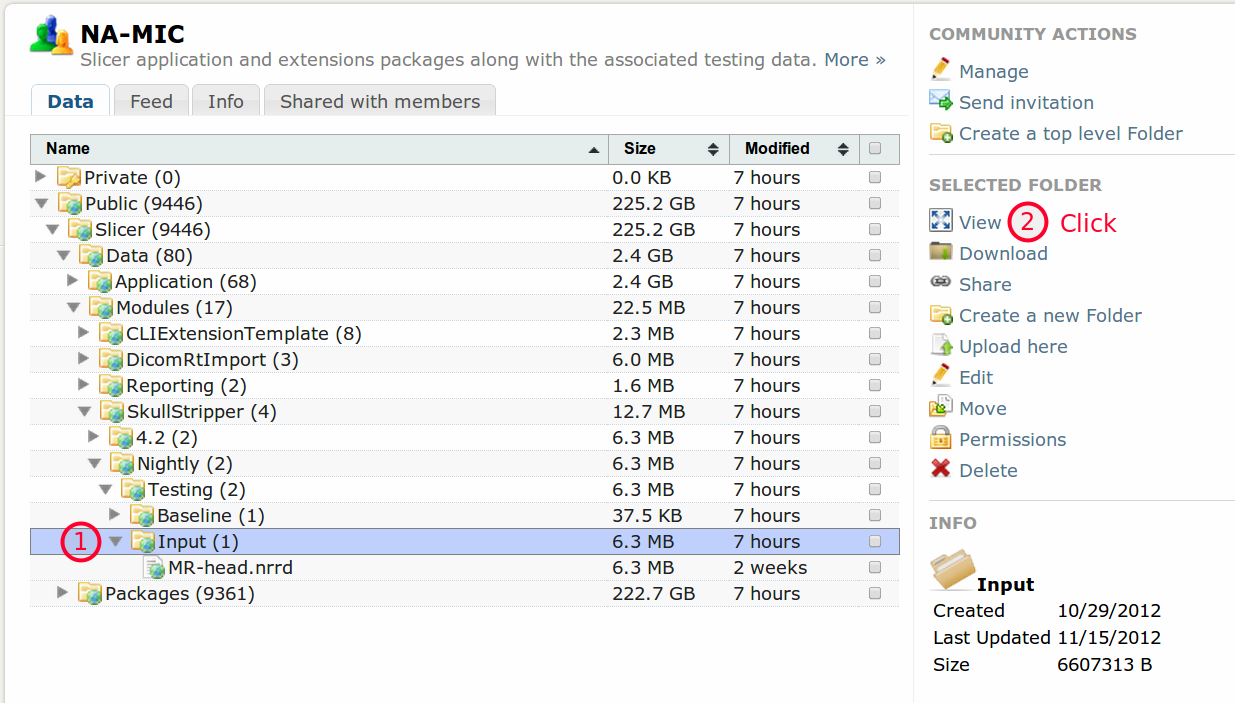Select the checkbox for Packages folder row
Screen dimensions: 1235x703
coord(875,594)
